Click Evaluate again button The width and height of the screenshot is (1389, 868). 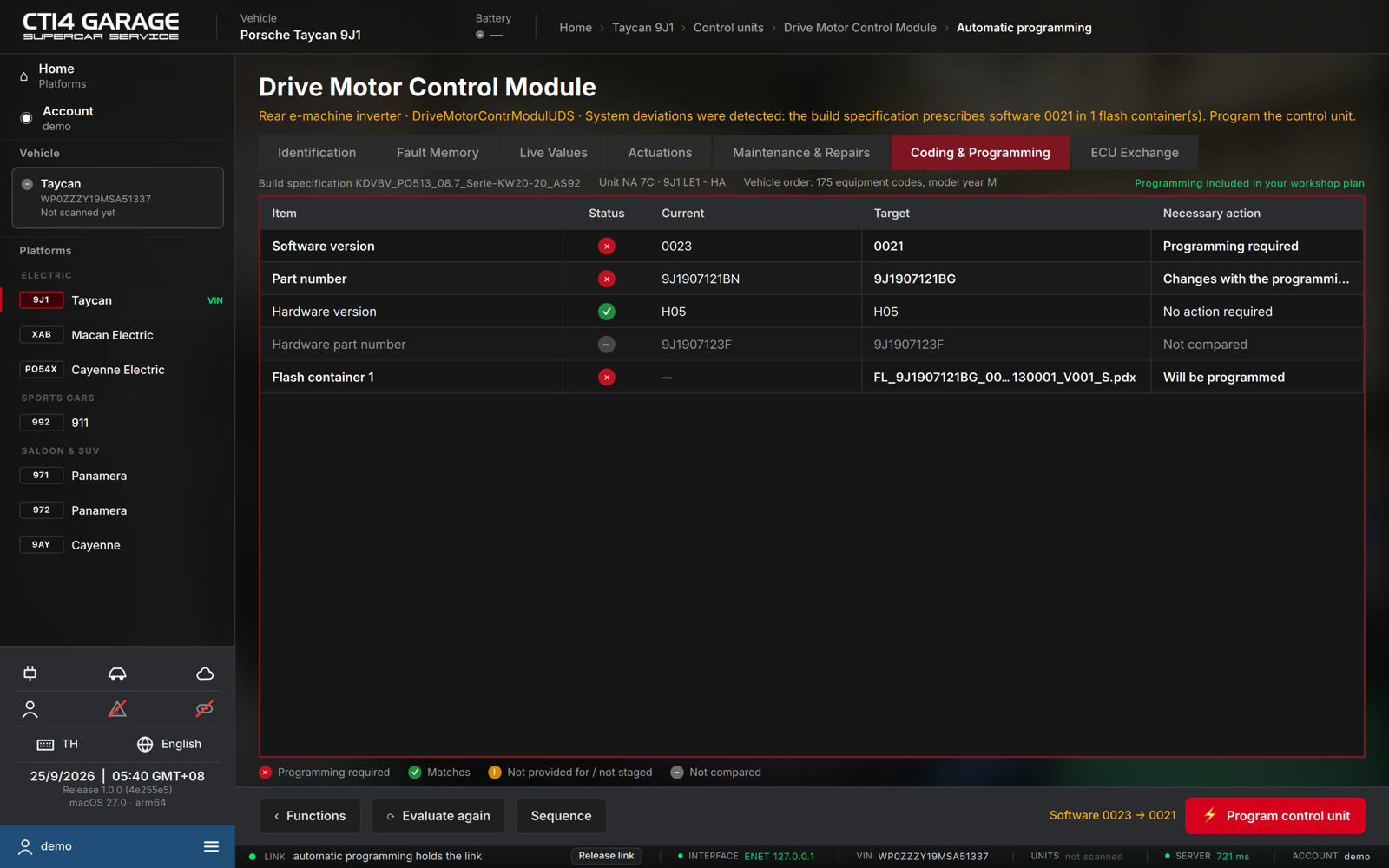coord(438,816)
